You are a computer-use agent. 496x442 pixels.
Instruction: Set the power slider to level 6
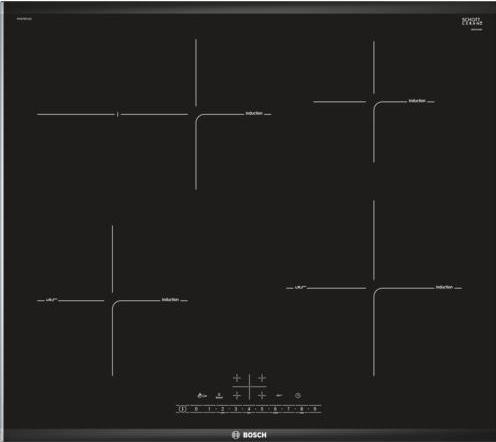275,409
